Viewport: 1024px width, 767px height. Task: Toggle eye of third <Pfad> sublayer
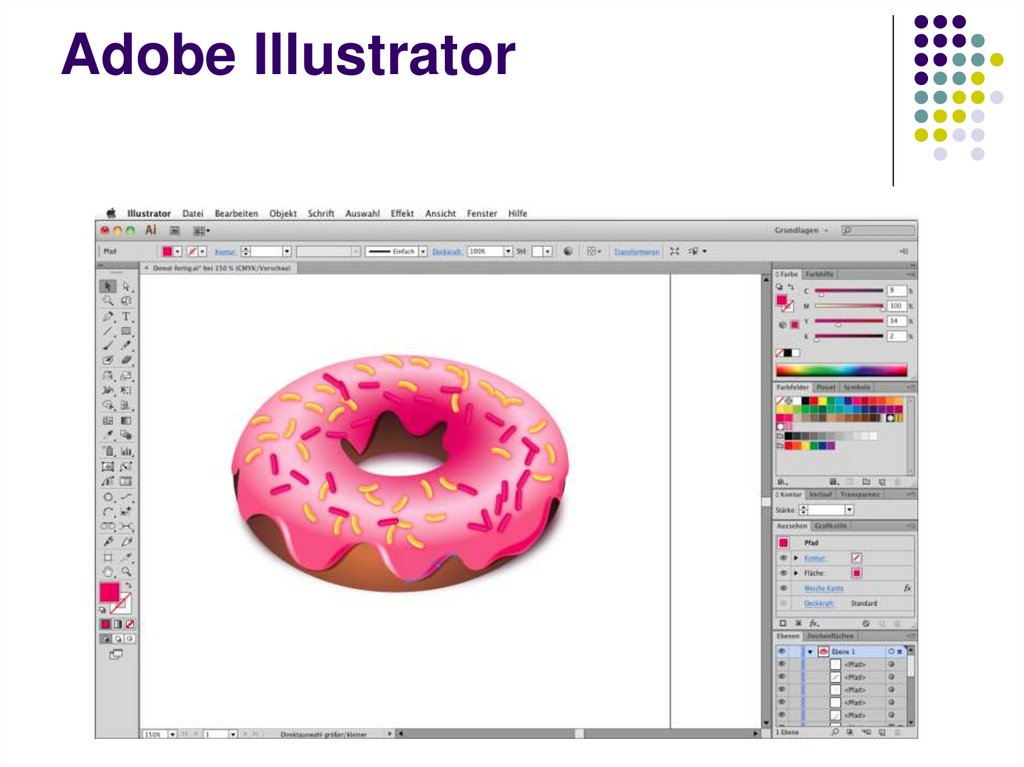pyautogui.click(x=782, y=689)
